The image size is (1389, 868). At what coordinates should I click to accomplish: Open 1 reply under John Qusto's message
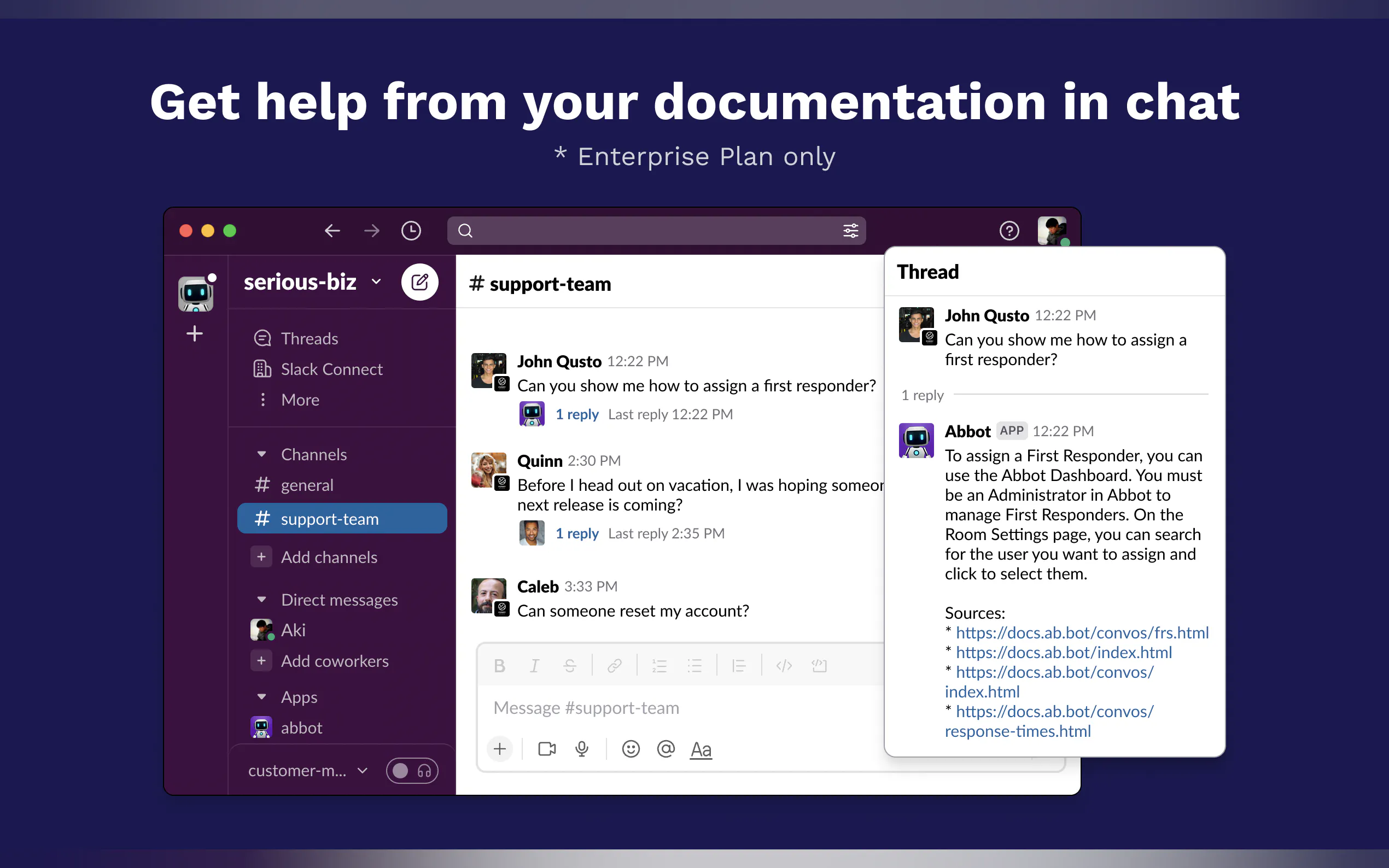coord(576,414)
